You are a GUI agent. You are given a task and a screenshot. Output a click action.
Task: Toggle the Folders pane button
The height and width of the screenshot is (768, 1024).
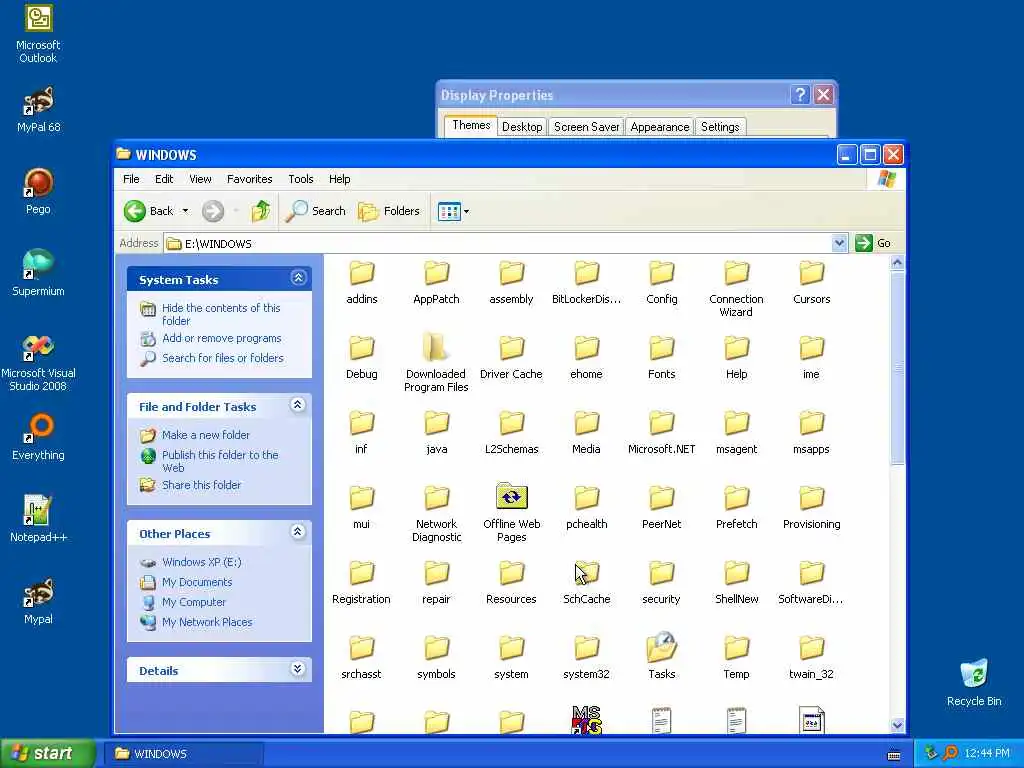click(x=389, y=211)
